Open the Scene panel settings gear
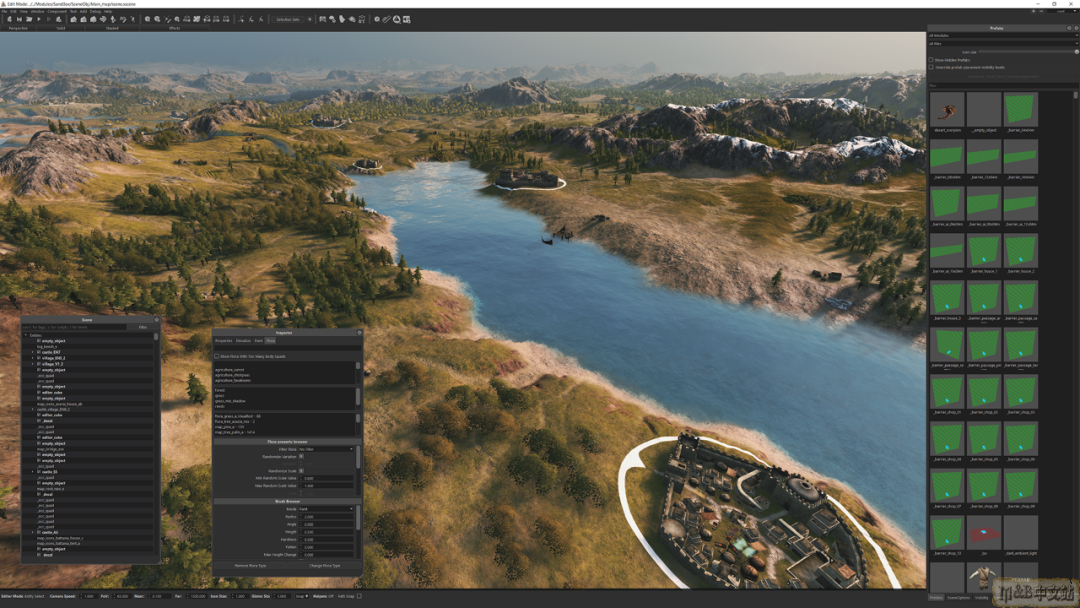Image resolution: width=1080 pixels, height=608 pixels. click(x=156, y=319)
